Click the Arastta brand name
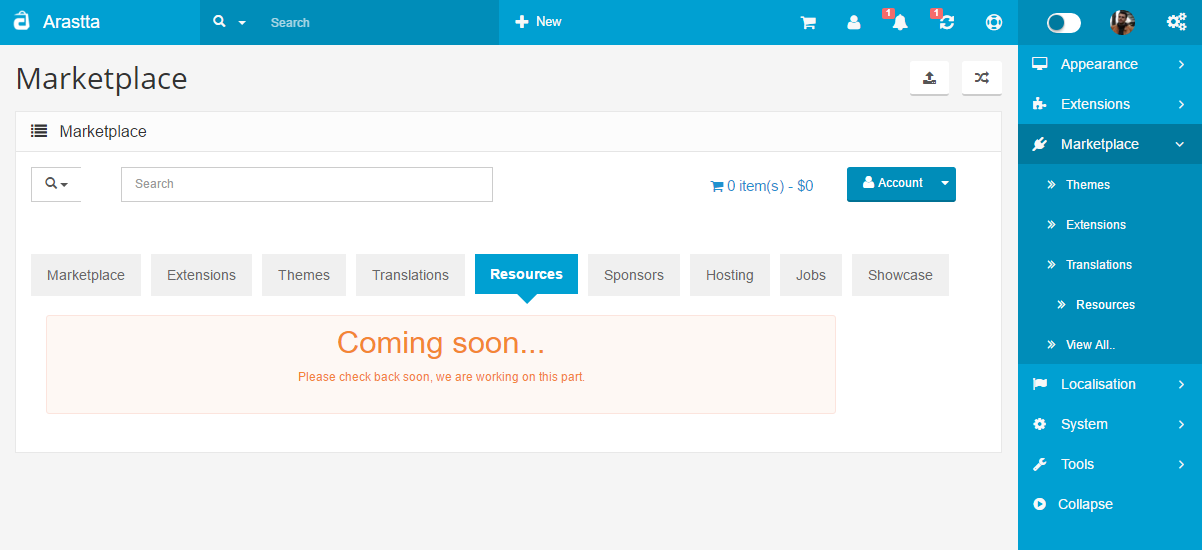Screen dimensions: 1202x550 (x=71, y=22)
